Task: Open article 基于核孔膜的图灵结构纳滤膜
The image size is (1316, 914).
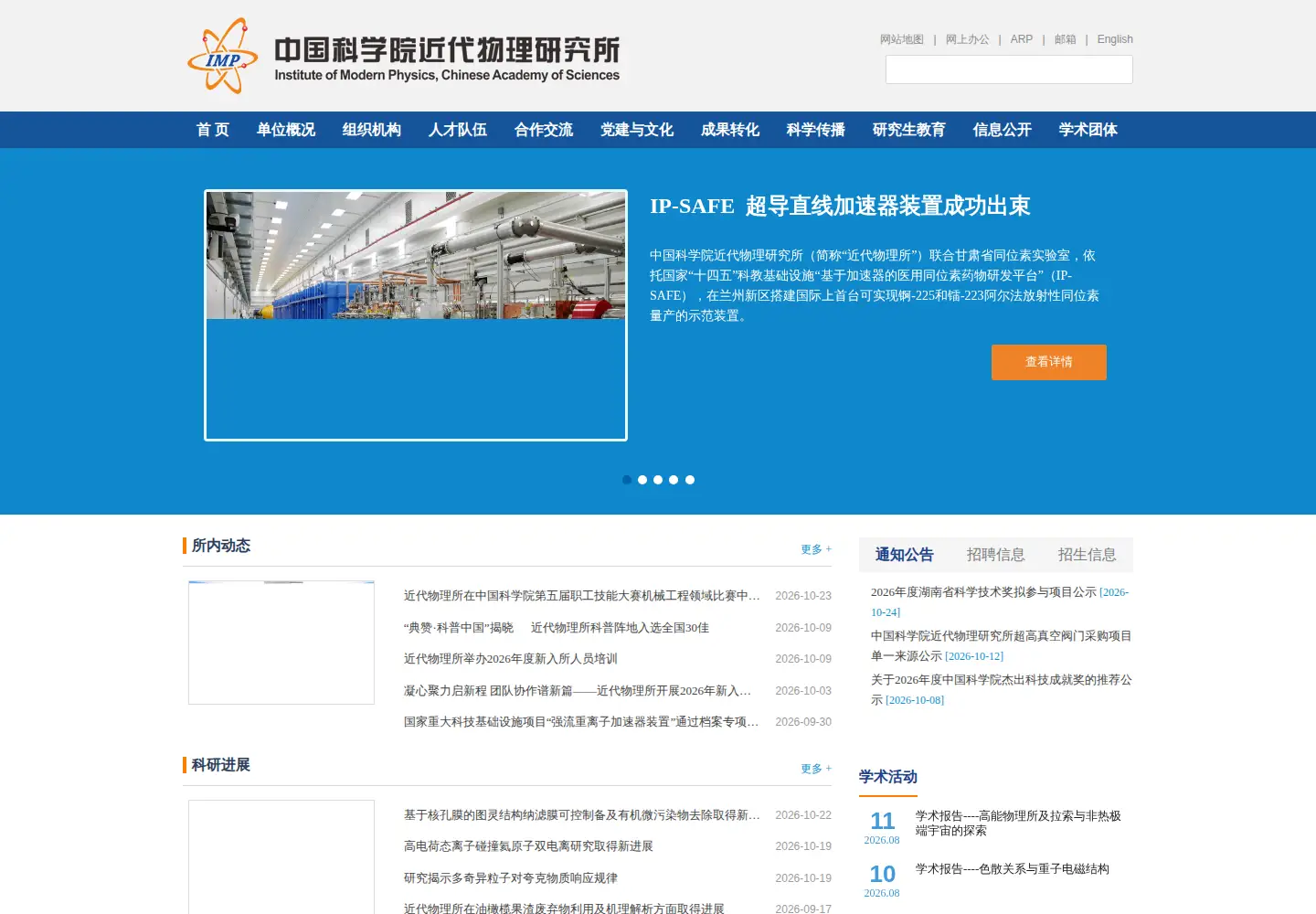Action: (582, 815)
